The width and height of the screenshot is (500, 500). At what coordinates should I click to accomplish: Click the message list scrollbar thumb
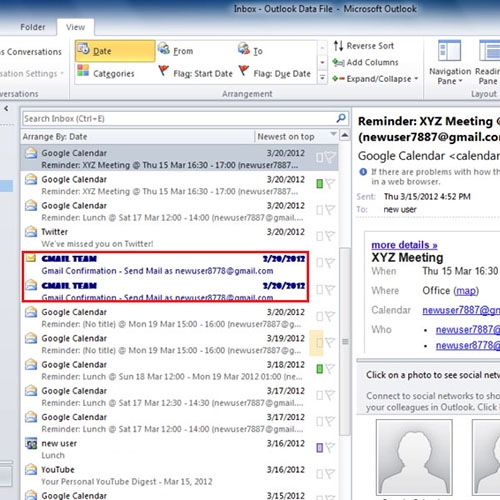tap(345, 341)
